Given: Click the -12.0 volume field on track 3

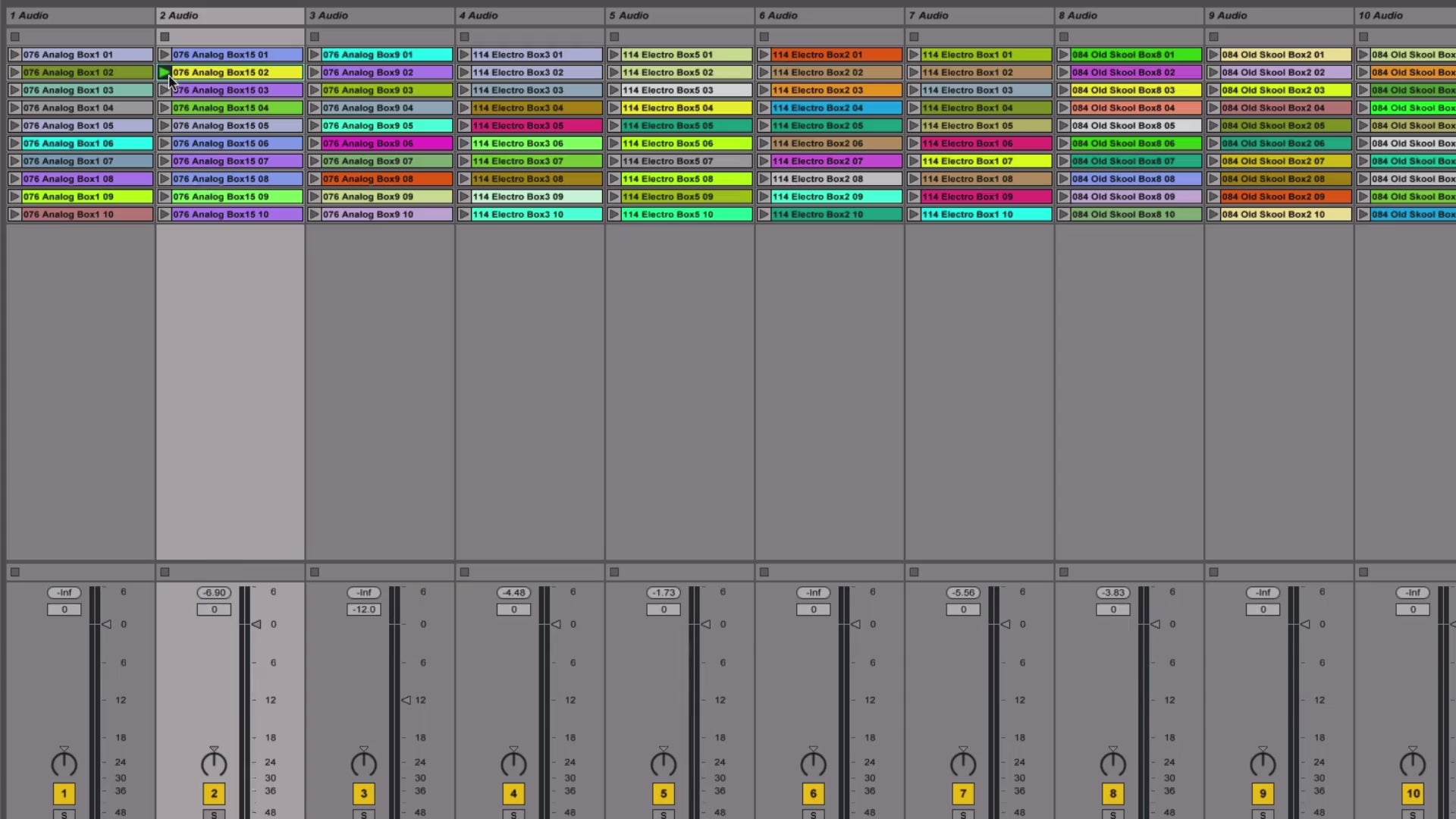Looking at the screenshot, I should [x=364, y=610].
